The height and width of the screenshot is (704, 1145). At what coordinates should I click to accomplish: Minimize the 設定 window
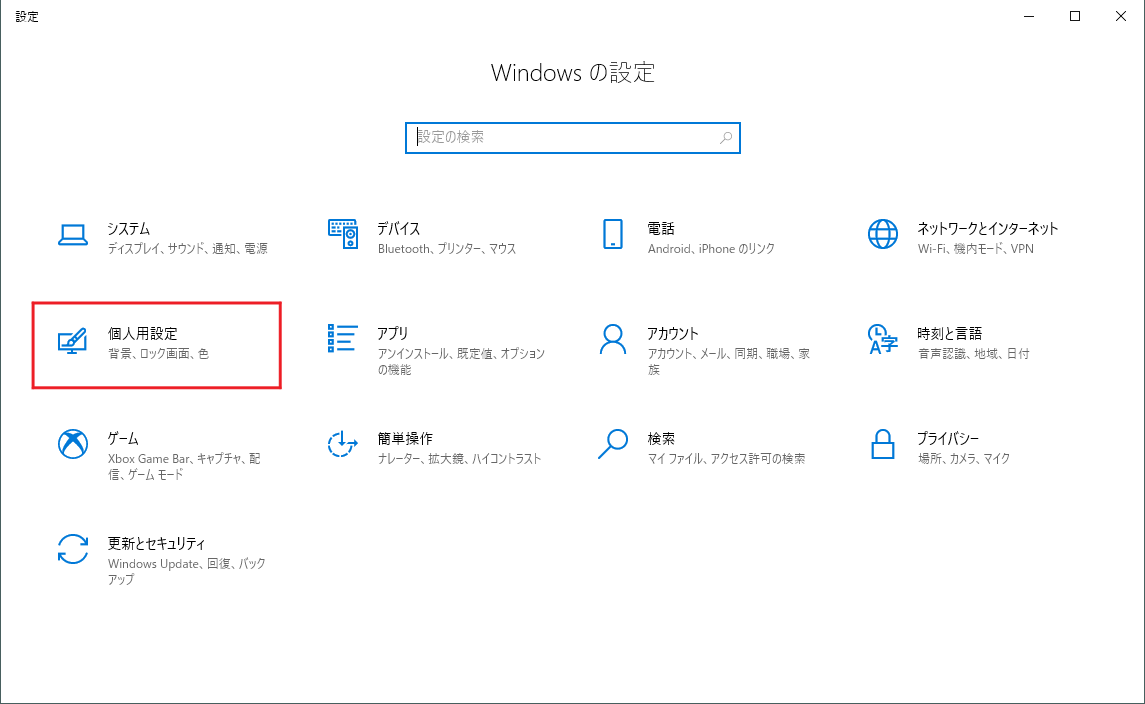[x=1029, y=16]
